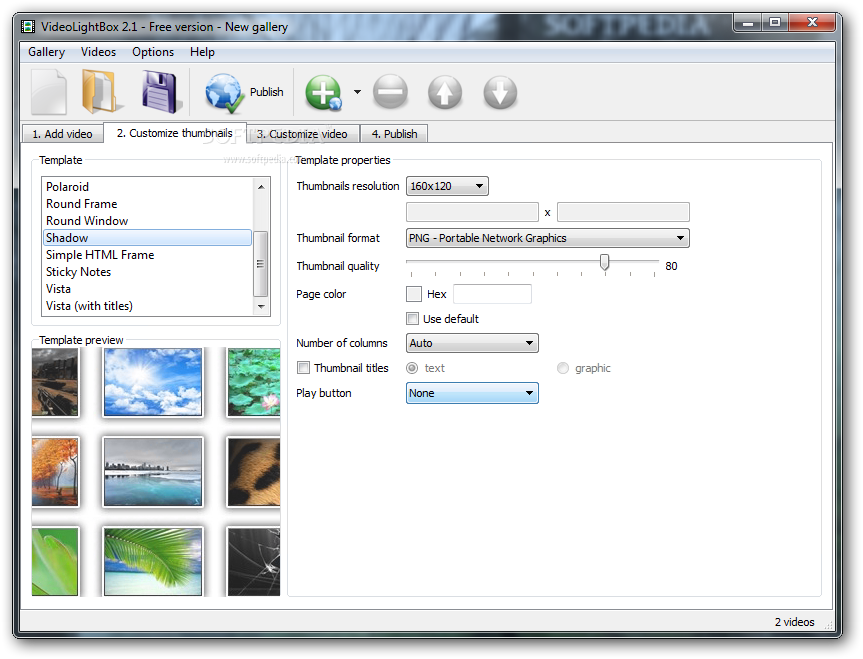Click the blue sky clouds preview thumbnail

click(x=153, y=382)
